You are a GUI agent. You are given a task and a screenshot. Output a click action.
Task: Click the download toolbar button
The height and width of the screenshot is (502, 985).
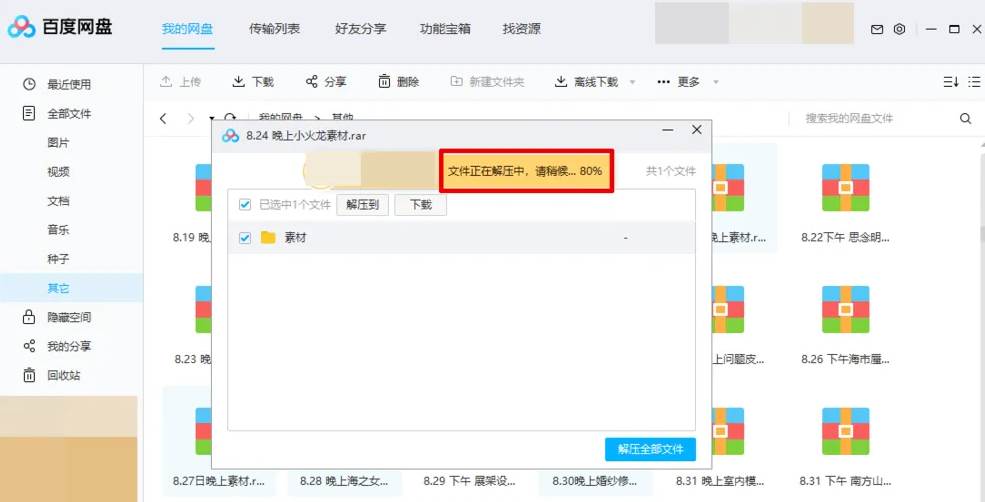click(x=253, y=82)
